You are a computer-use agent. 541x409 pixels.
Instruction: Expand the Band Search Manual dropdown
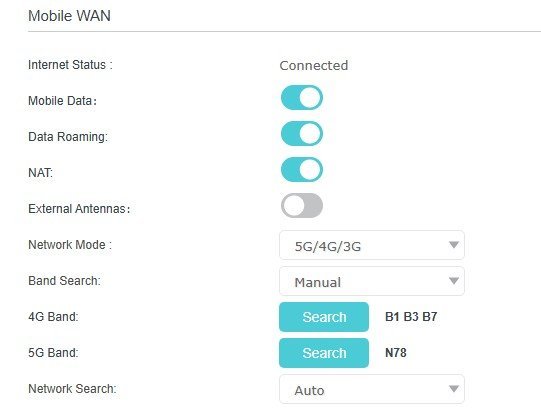(372, 281)
